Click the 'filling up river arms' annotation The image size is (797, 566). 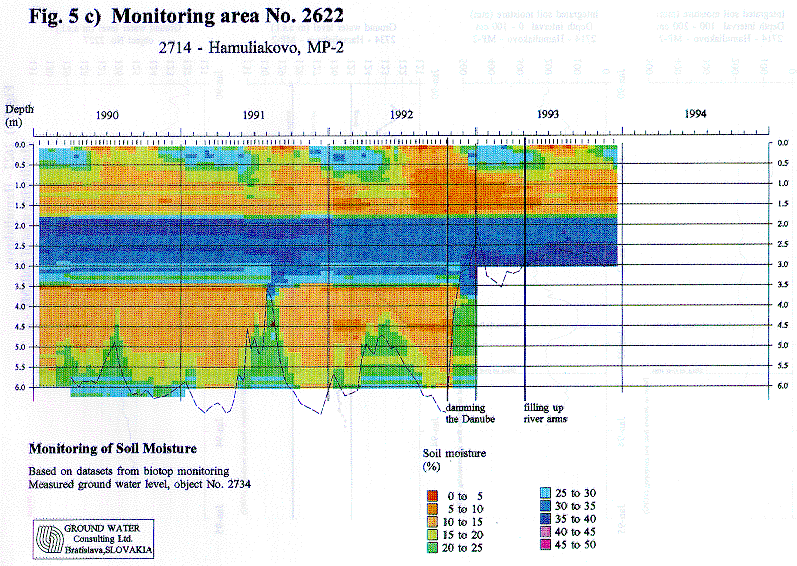545,413
